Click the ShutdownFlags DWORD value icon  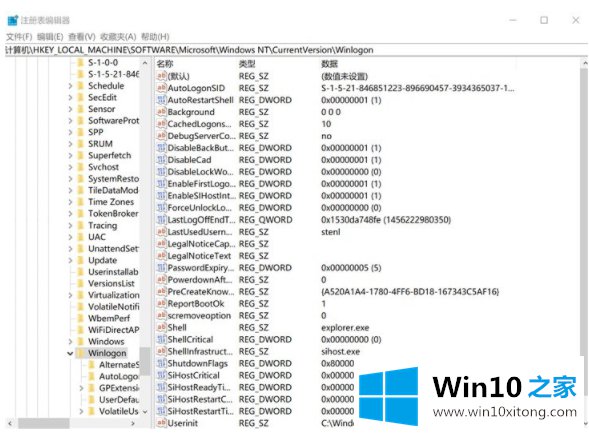[161, 364]
